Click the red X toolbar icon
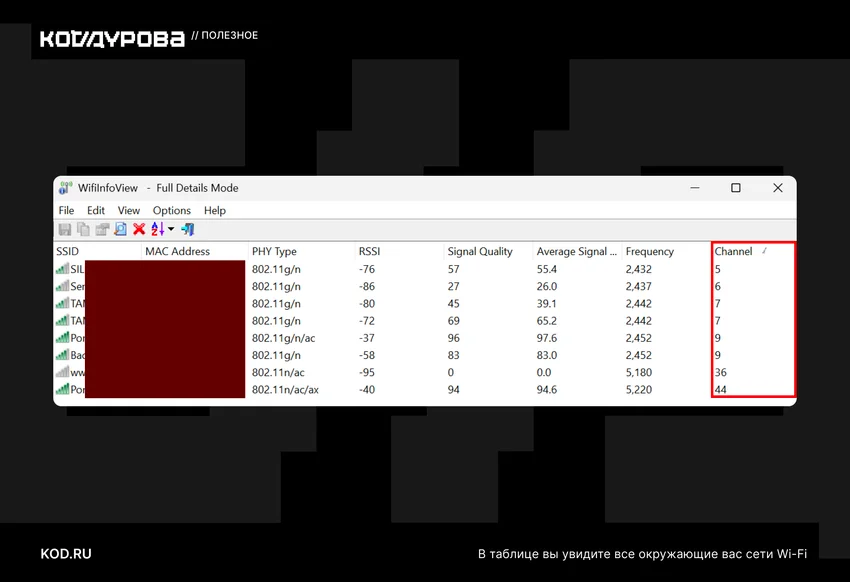850x582 pixels. (139, 229)
